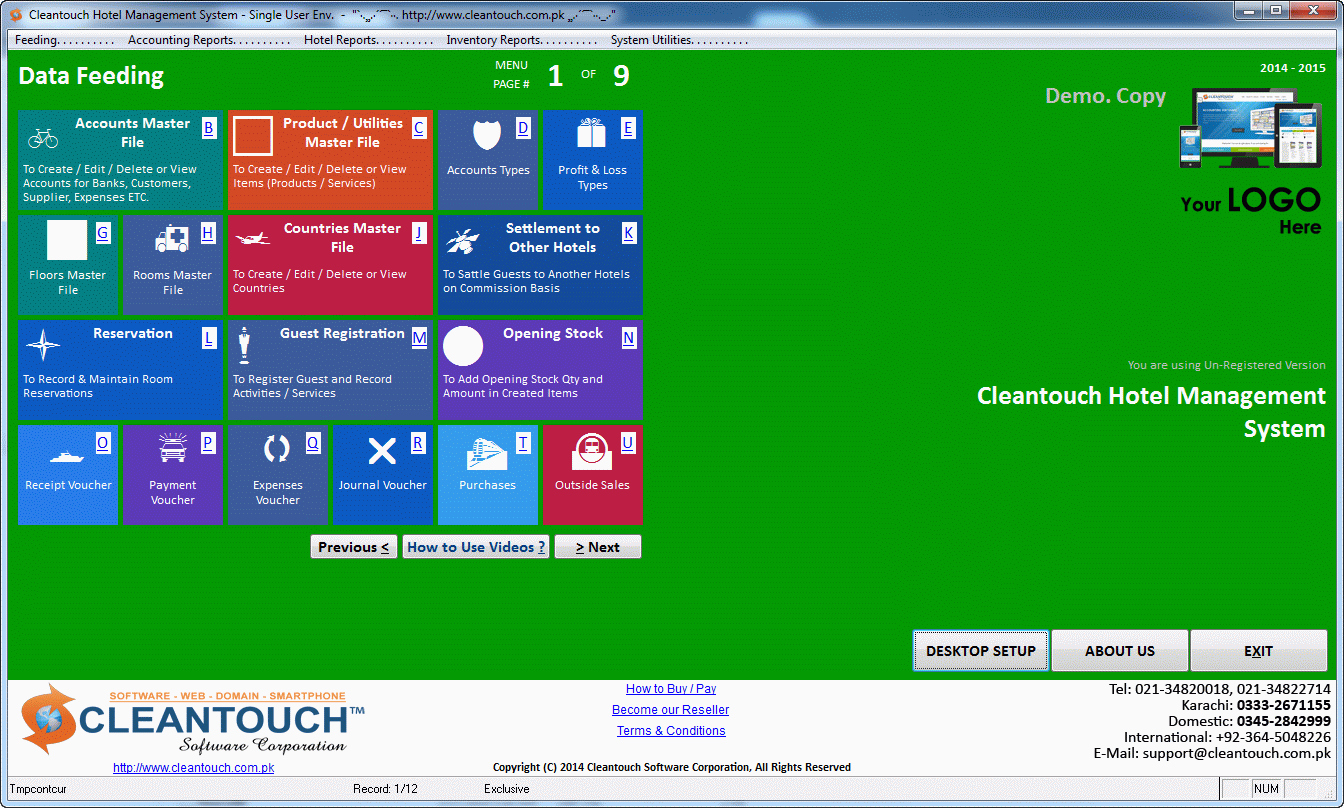Viewport: 1344px width, 808px height.
Task: Click the support@cleantouch.com.pk email text
Action: [1237, 753]
